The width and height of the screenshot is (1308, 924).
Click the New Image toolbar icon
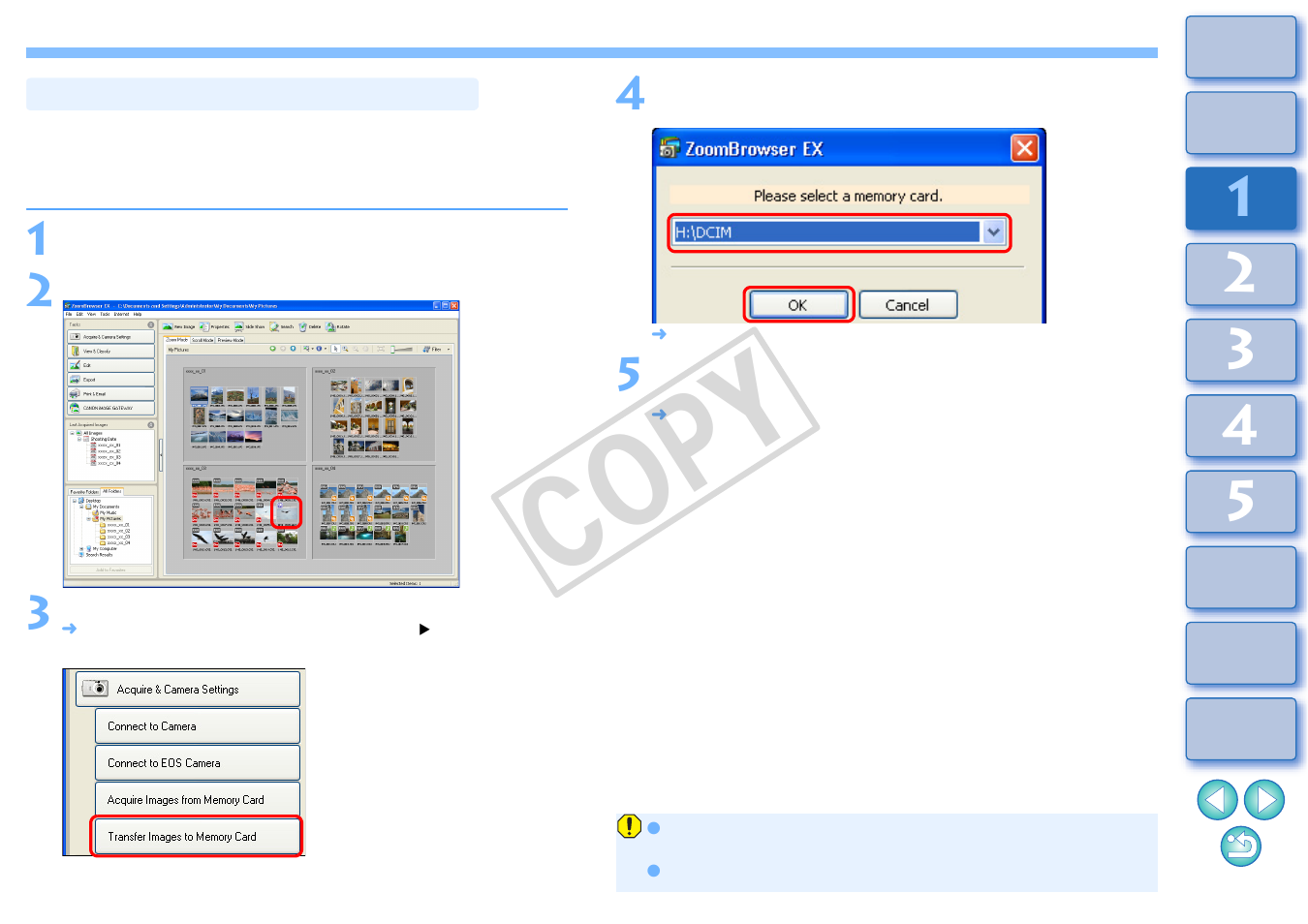pos(167,326)
